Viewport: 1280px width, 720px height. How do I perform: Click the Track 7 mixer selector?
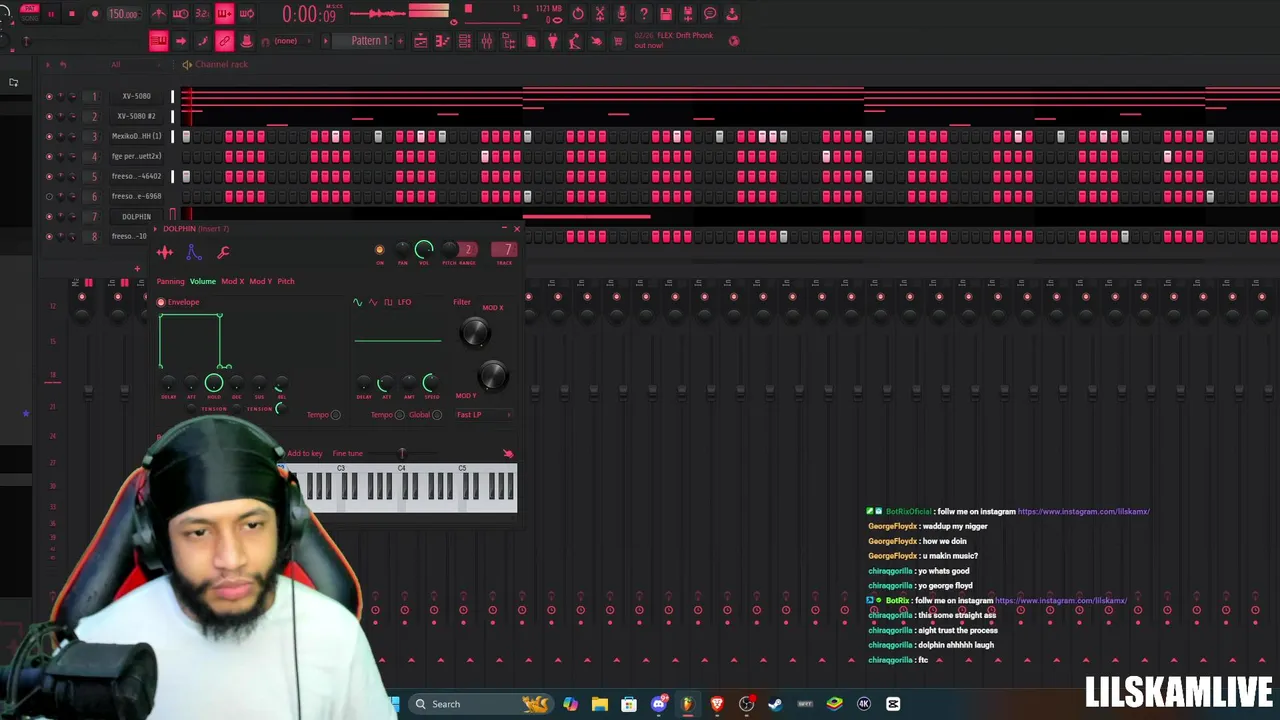503,249
